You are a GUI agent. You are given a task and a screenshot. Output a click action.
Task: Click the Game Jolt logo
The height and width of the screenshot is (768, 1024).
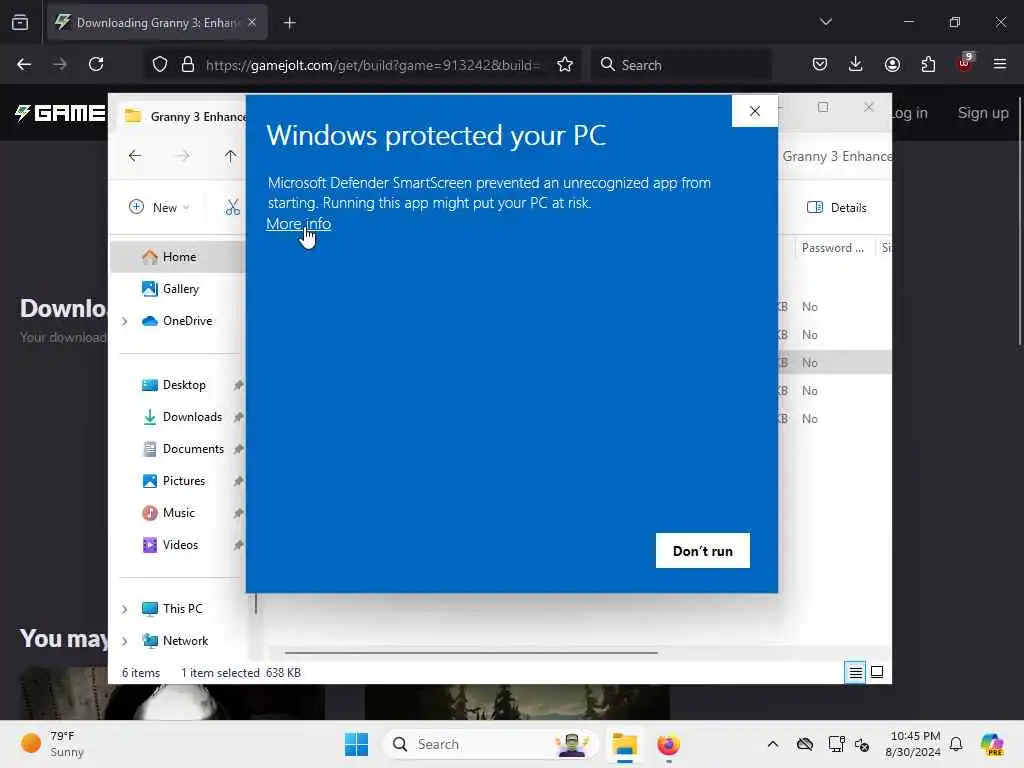pos(60,114)
